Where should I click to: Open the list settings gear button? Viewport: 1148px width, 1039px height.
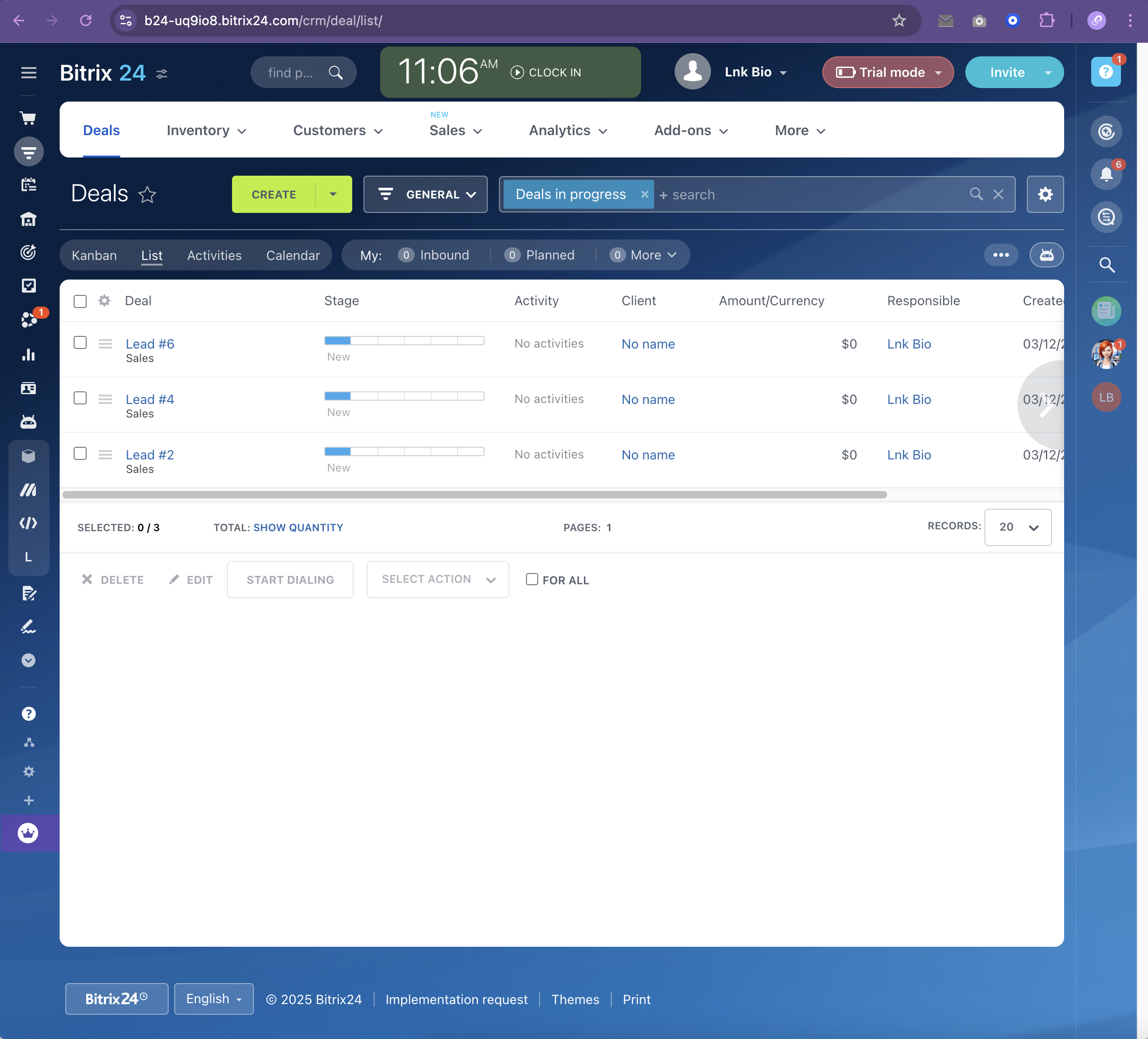[1045, 194]
